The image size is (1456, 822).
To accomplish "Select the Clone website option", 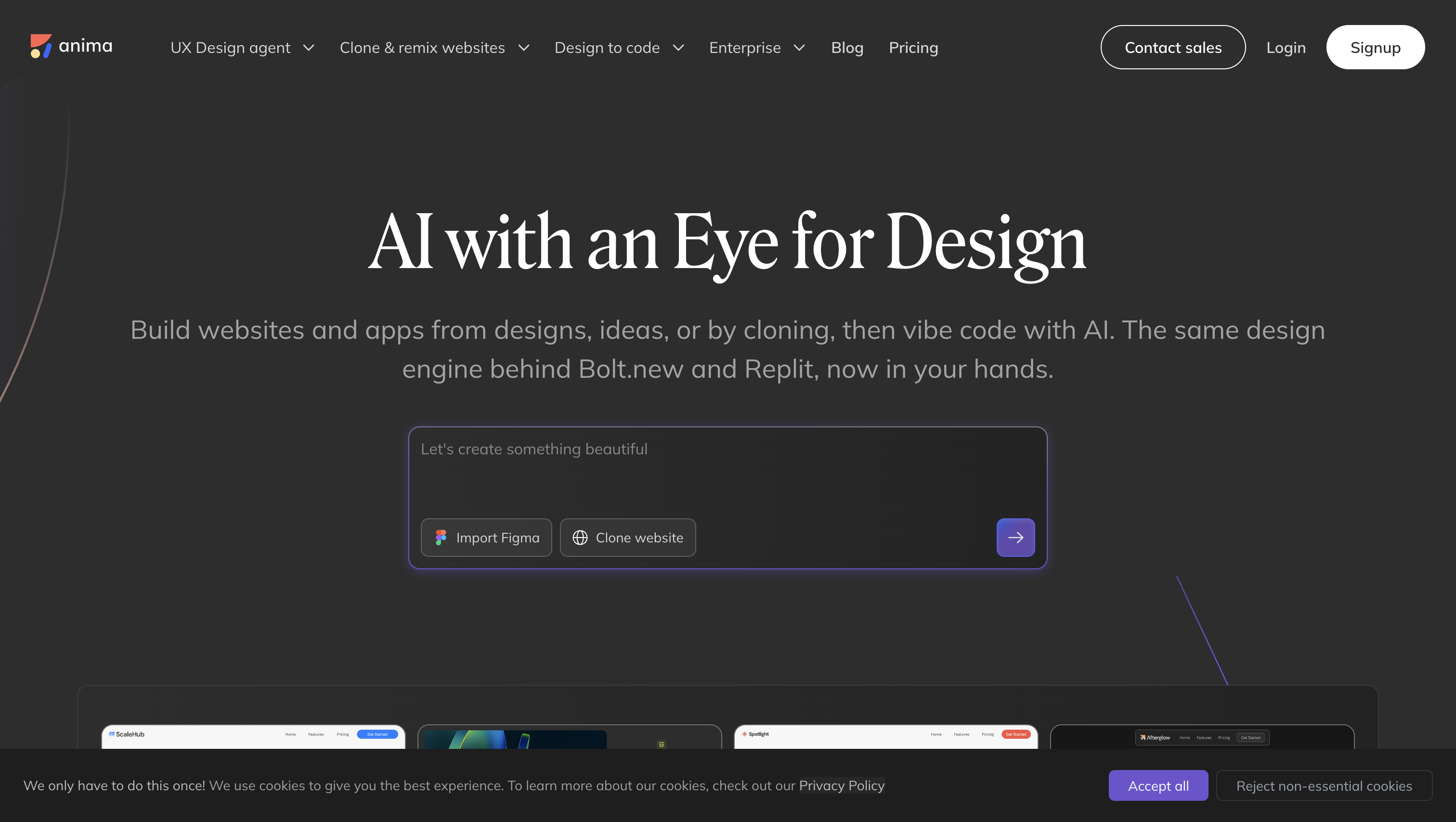I will [x=627, y=537].
